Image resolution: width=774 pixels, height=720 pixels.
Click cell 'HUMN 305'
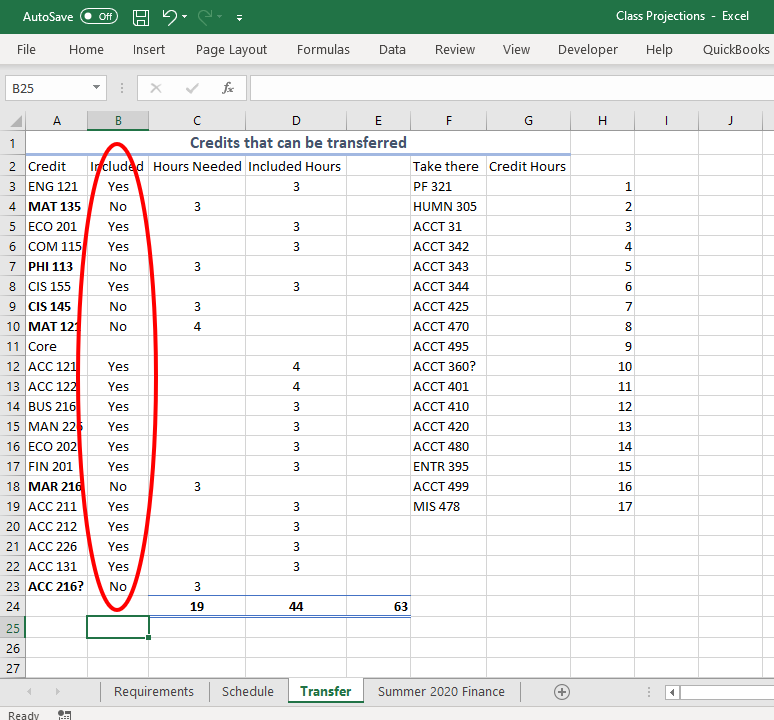point(448,206)
